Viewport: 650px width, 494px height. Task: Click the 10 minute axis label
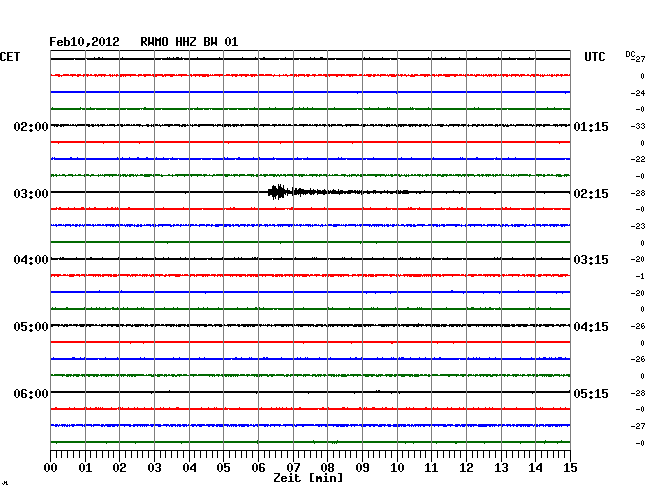point(397,468)
